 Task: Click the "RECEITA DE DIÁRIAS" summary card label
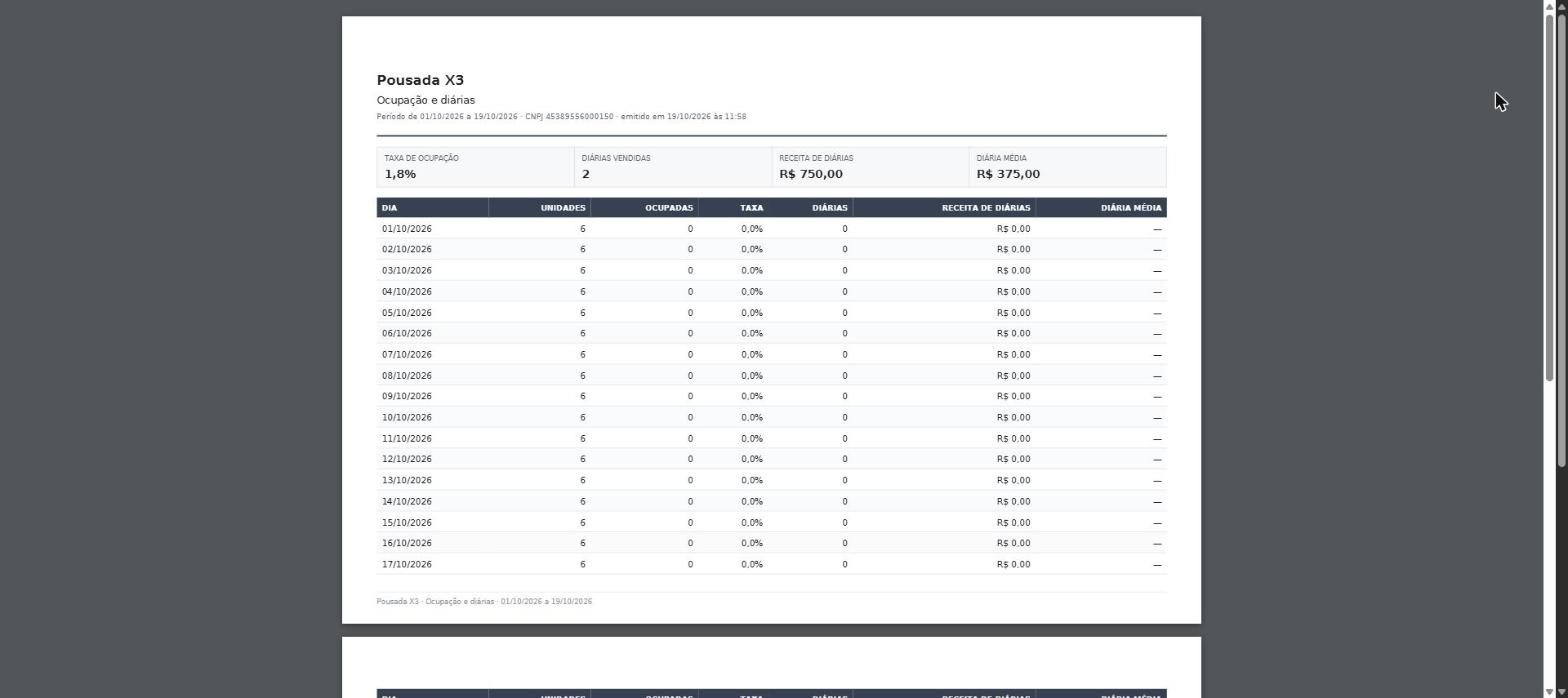tap(816, 158)
